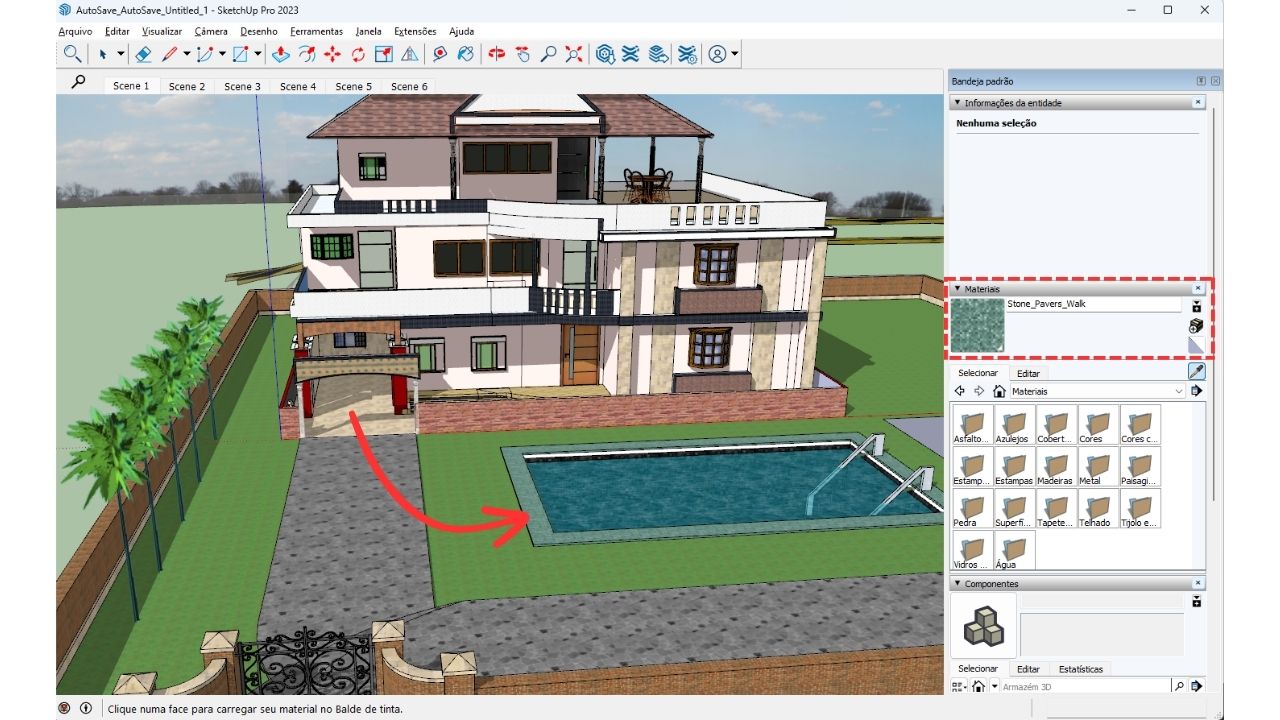This screenshot has width=1280, height=720.
Task: Pick the Paint Bucket tool
Action: coord(465,54)
